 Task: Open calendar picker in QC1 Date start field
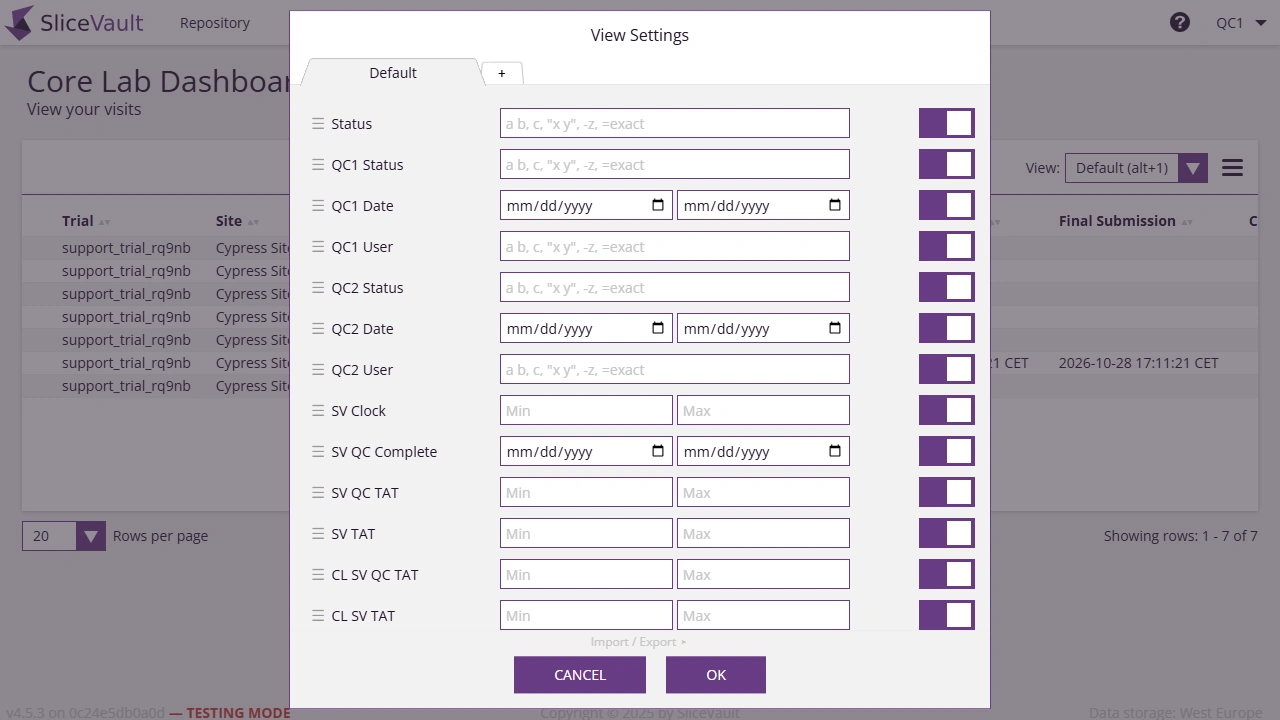[658, 205]
